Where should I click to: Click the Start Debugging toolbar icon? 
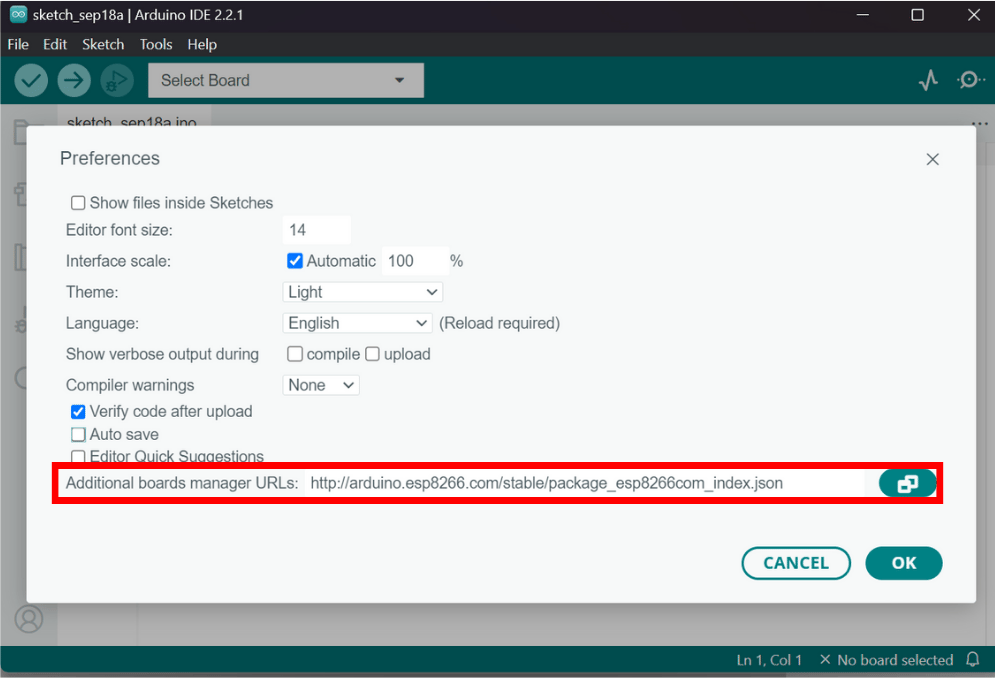tap(117, 81)
